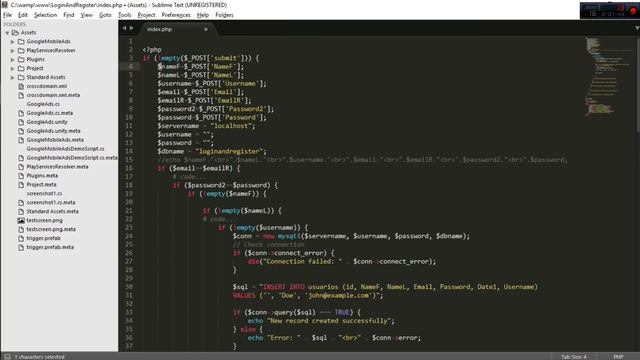Toggle side bar panel switcher icon
The image size is (640, 360).
pyautogui.click(x=7, y=357)
